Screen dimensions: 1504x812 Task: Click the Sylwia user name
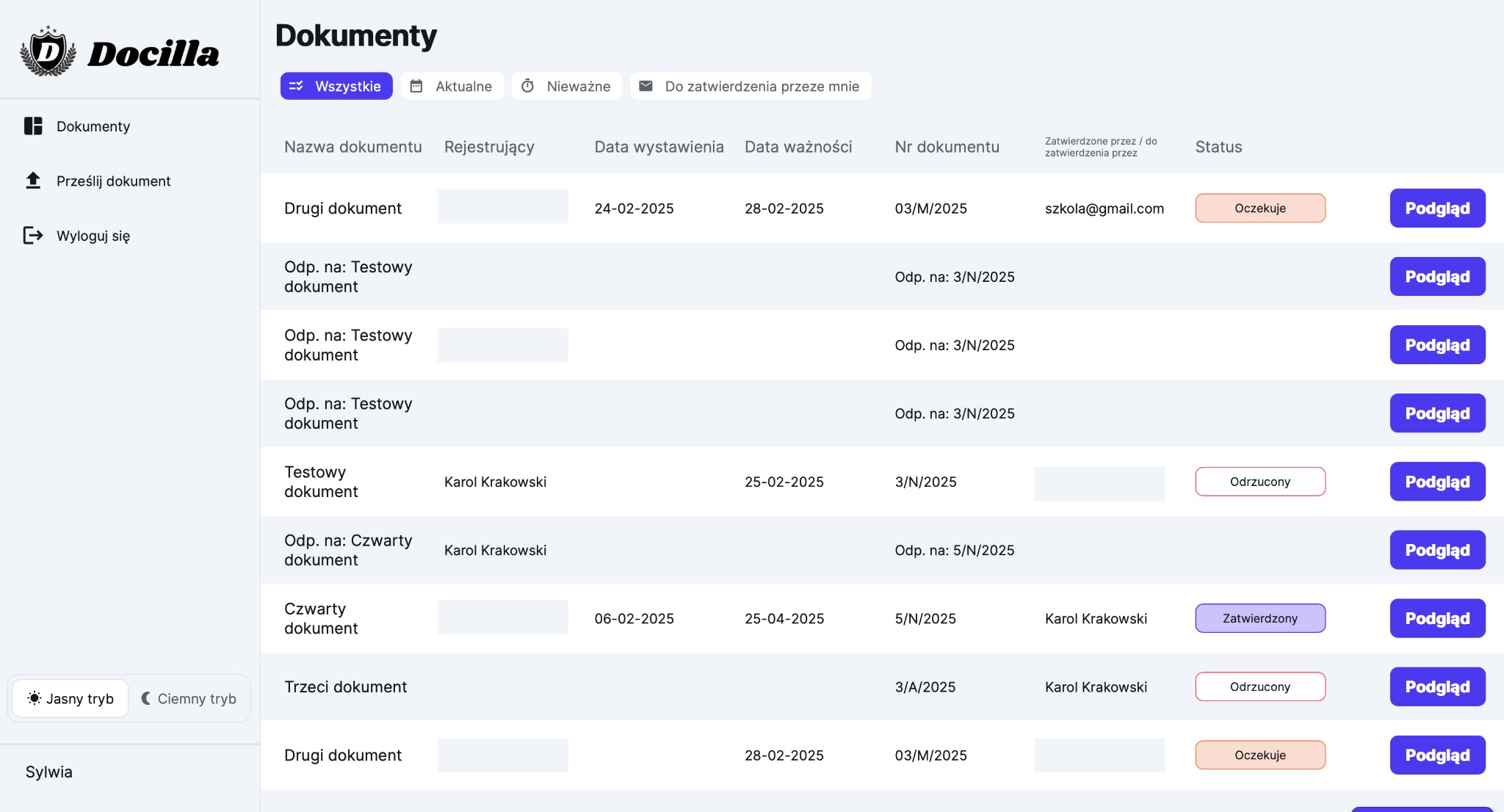coord(49,772)
